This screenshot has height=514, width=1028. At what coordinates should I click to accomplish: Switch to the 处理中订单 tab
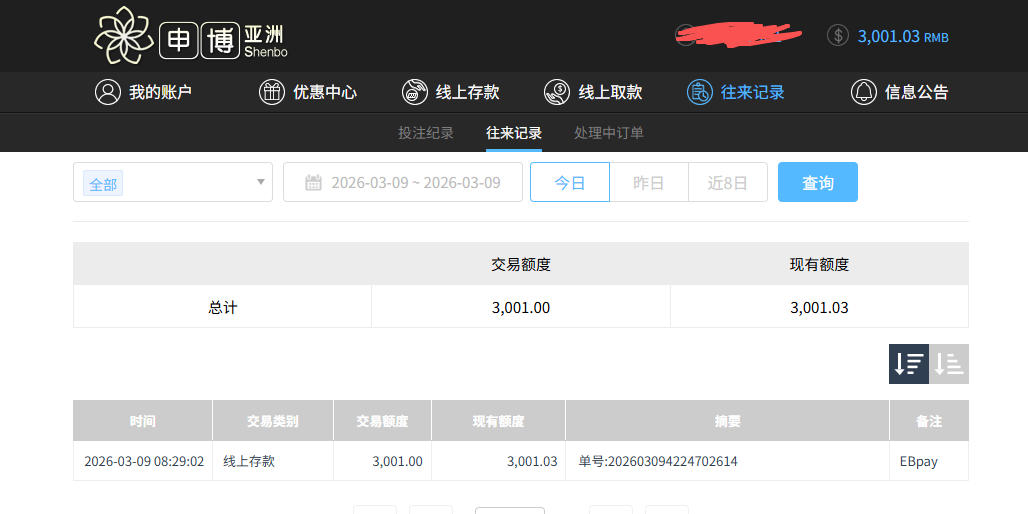coord(608,133)
